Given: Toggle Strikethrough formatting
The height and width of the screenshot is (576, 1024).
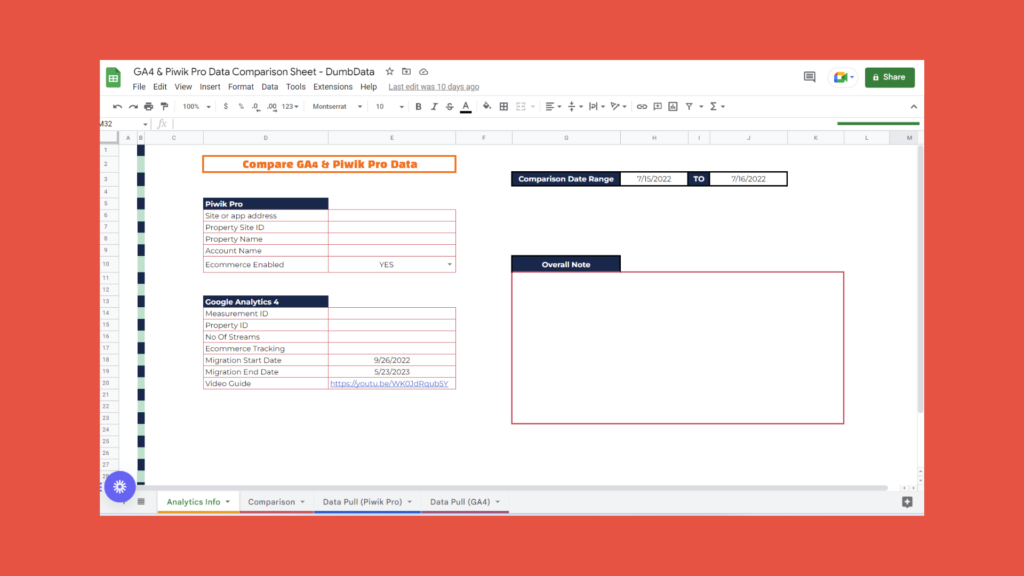Looking at the screenshot, I should point(450,106).
